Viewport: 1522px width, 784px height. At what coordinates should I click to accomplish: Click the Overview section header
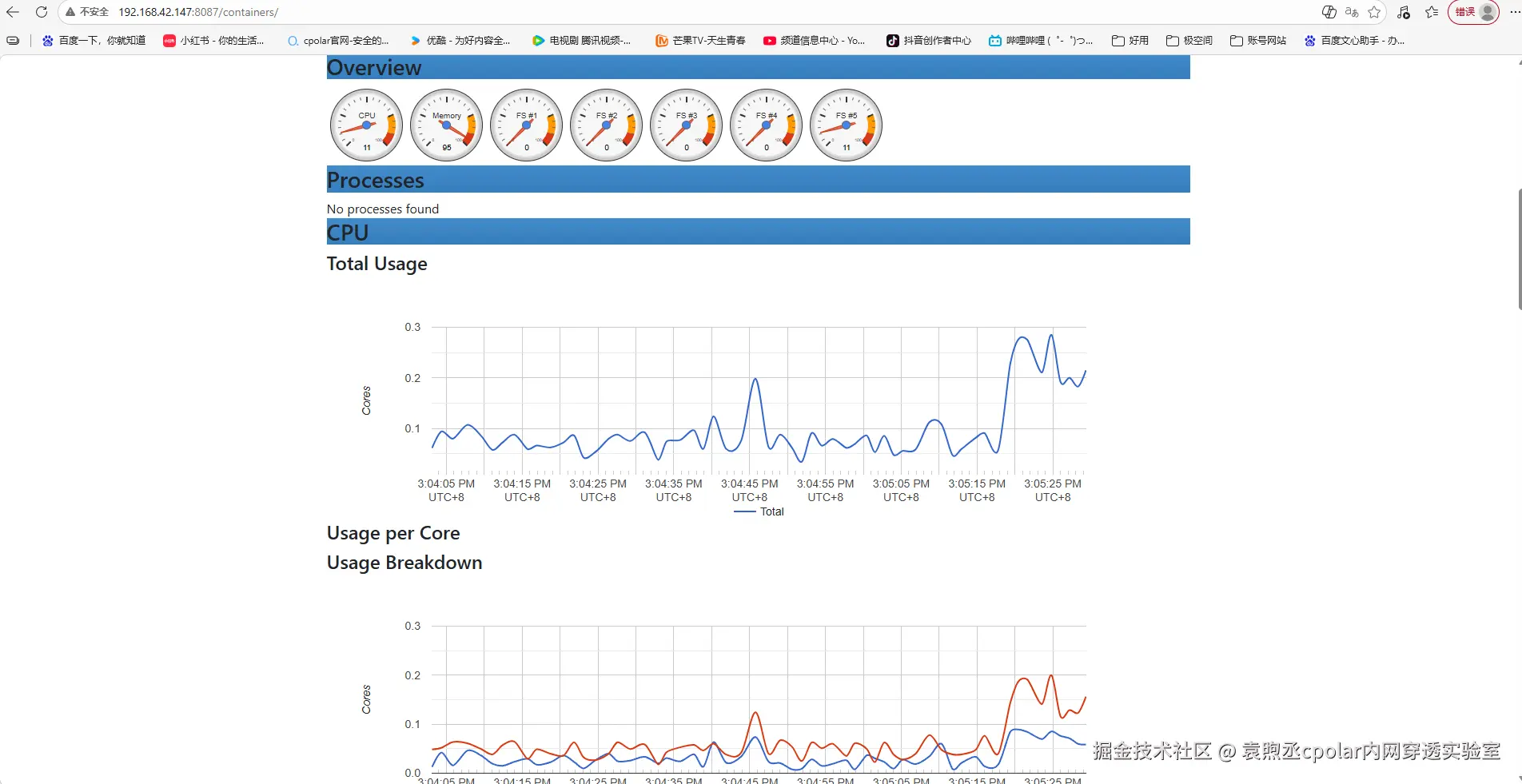click(759, 67)
